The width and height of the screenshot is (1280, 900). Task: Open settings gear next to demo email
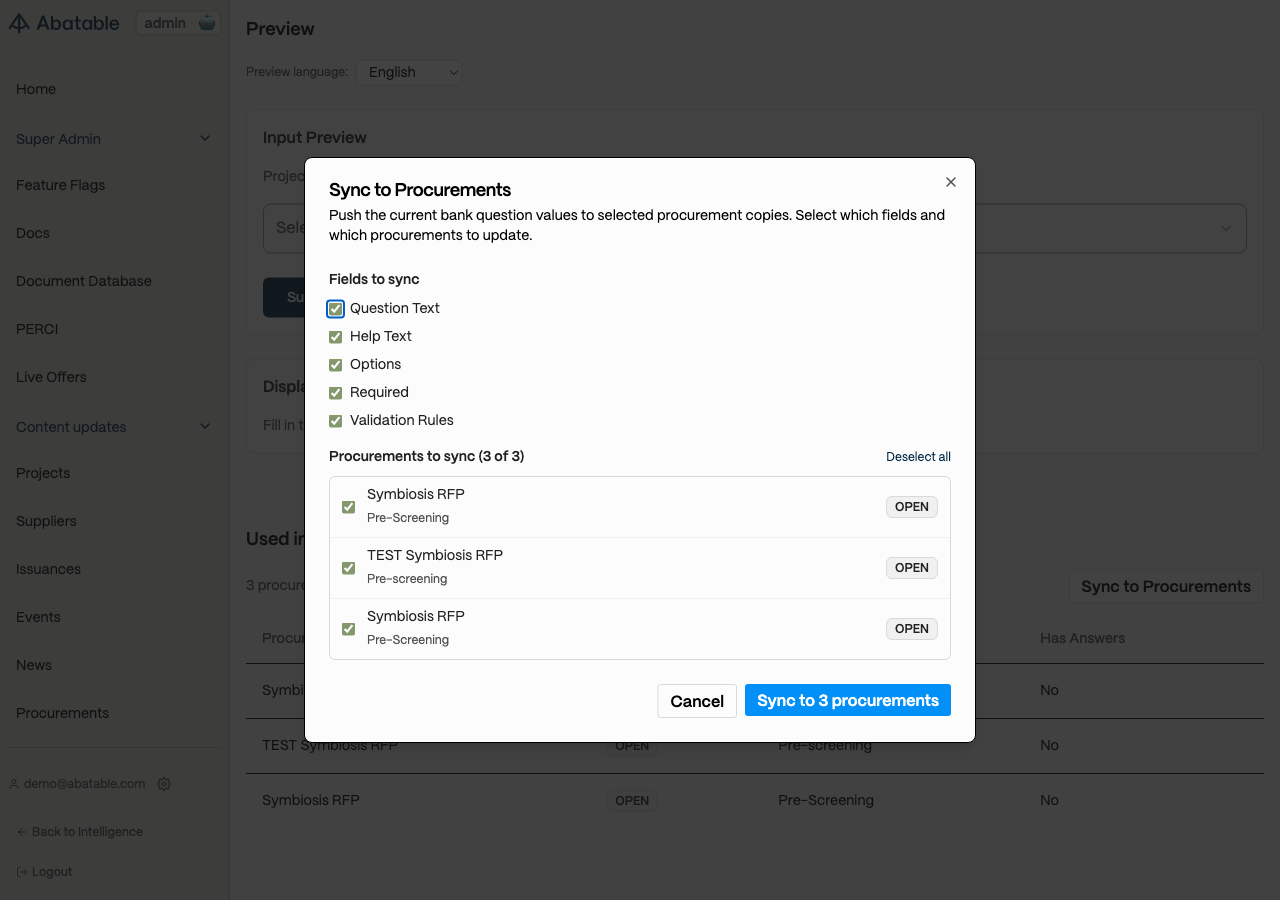164,784
